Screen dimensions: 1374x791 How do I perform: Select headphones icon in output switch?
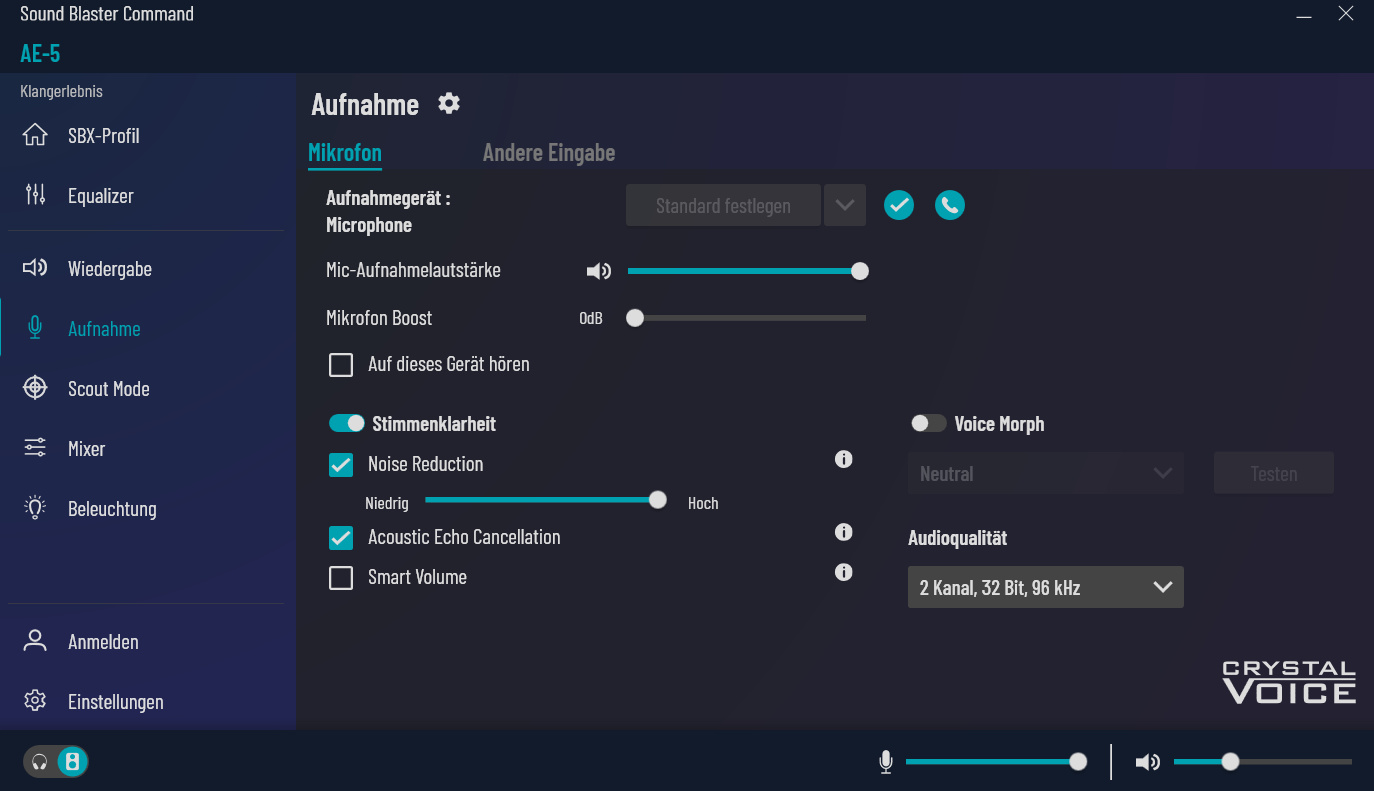coord(40,762)
